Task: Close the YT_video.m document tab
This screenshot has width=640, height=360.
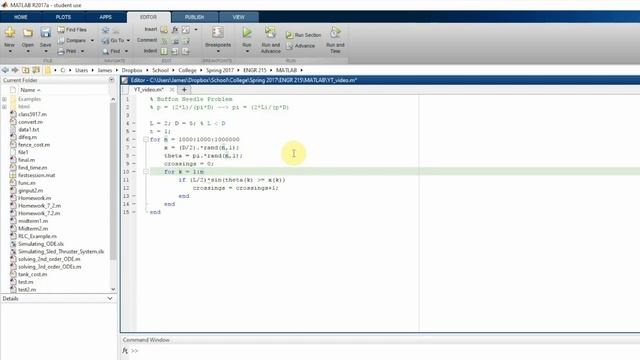Action: [172, 89]
